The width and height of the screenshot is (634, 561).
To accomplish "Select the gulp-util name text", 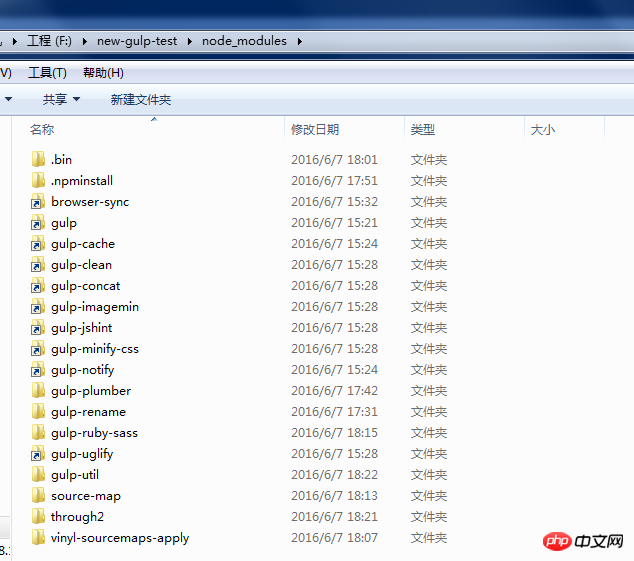I will (x=75, y=475).
